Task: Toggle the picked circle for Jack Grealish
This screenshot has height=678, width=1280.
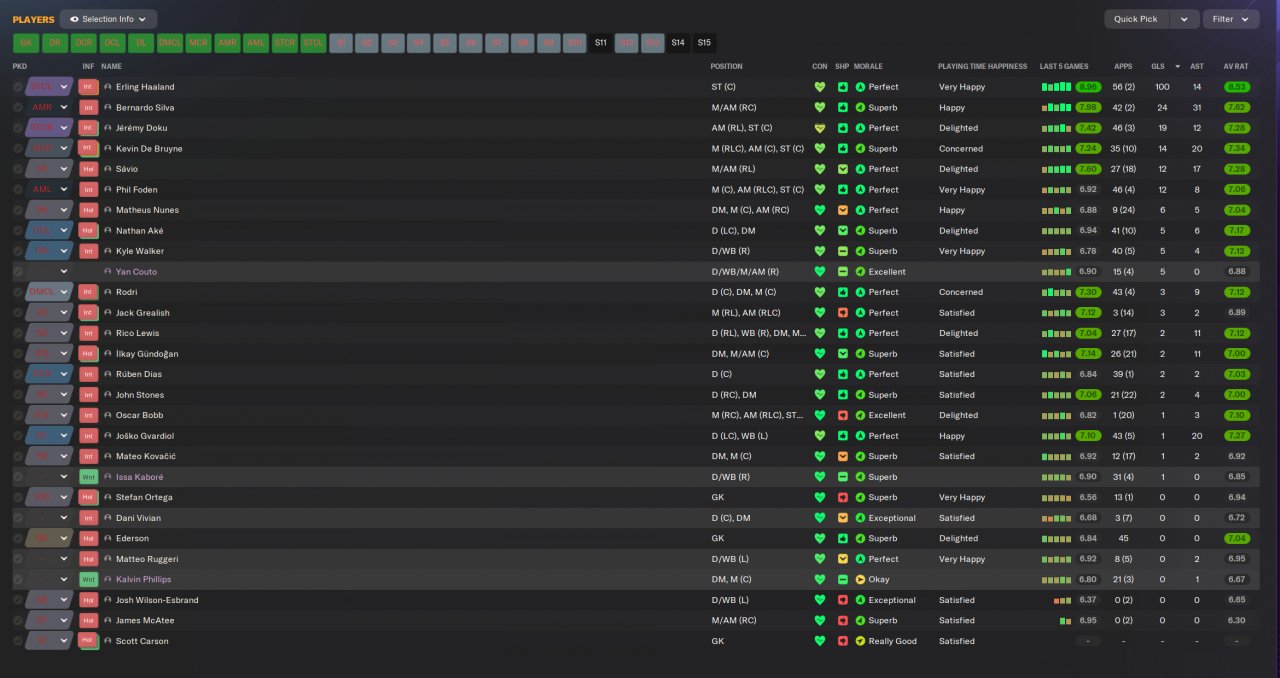Action: point(18,313)
